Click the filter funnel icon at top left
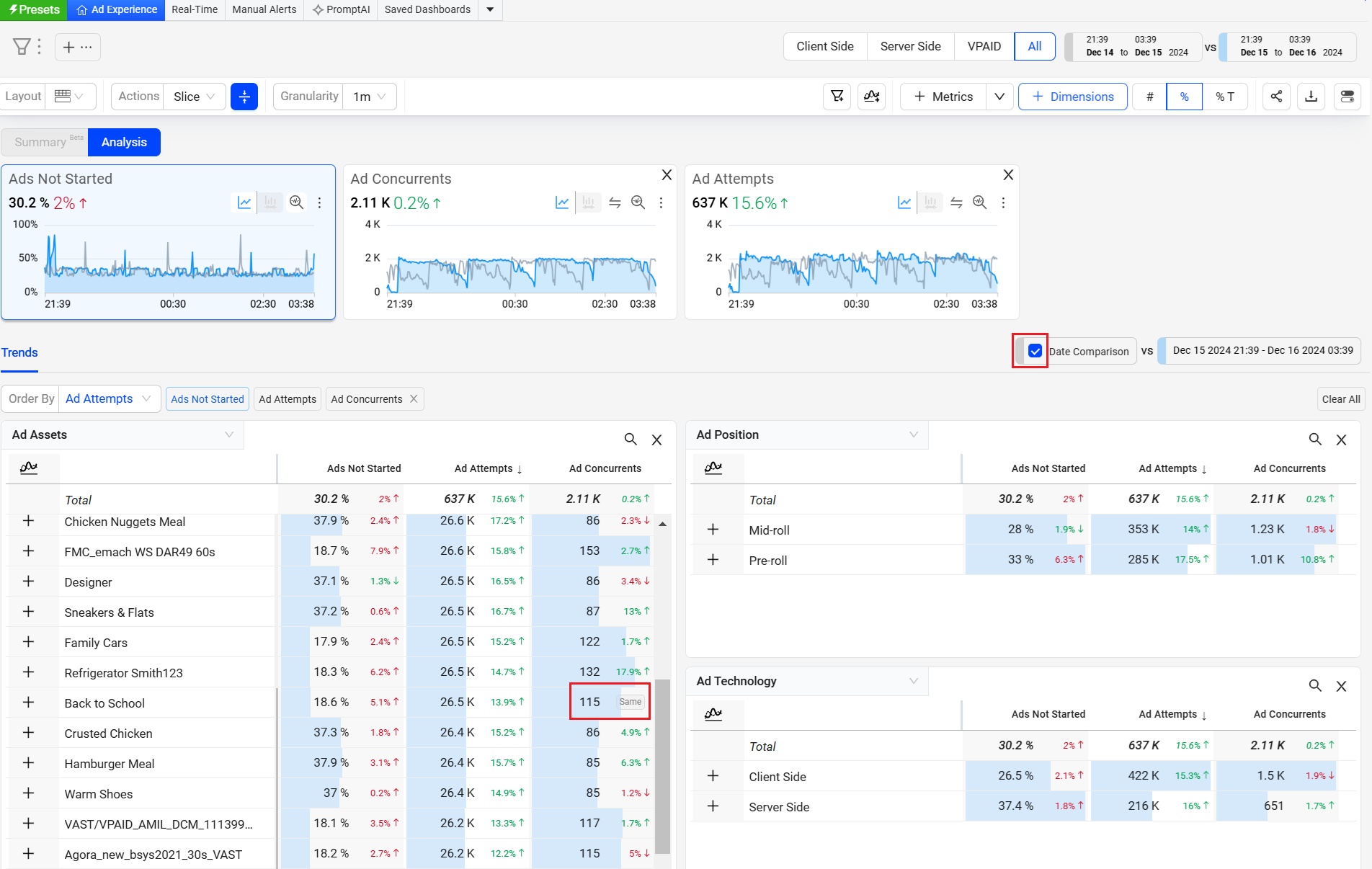The image size is (1372, 869). point(22,47)
